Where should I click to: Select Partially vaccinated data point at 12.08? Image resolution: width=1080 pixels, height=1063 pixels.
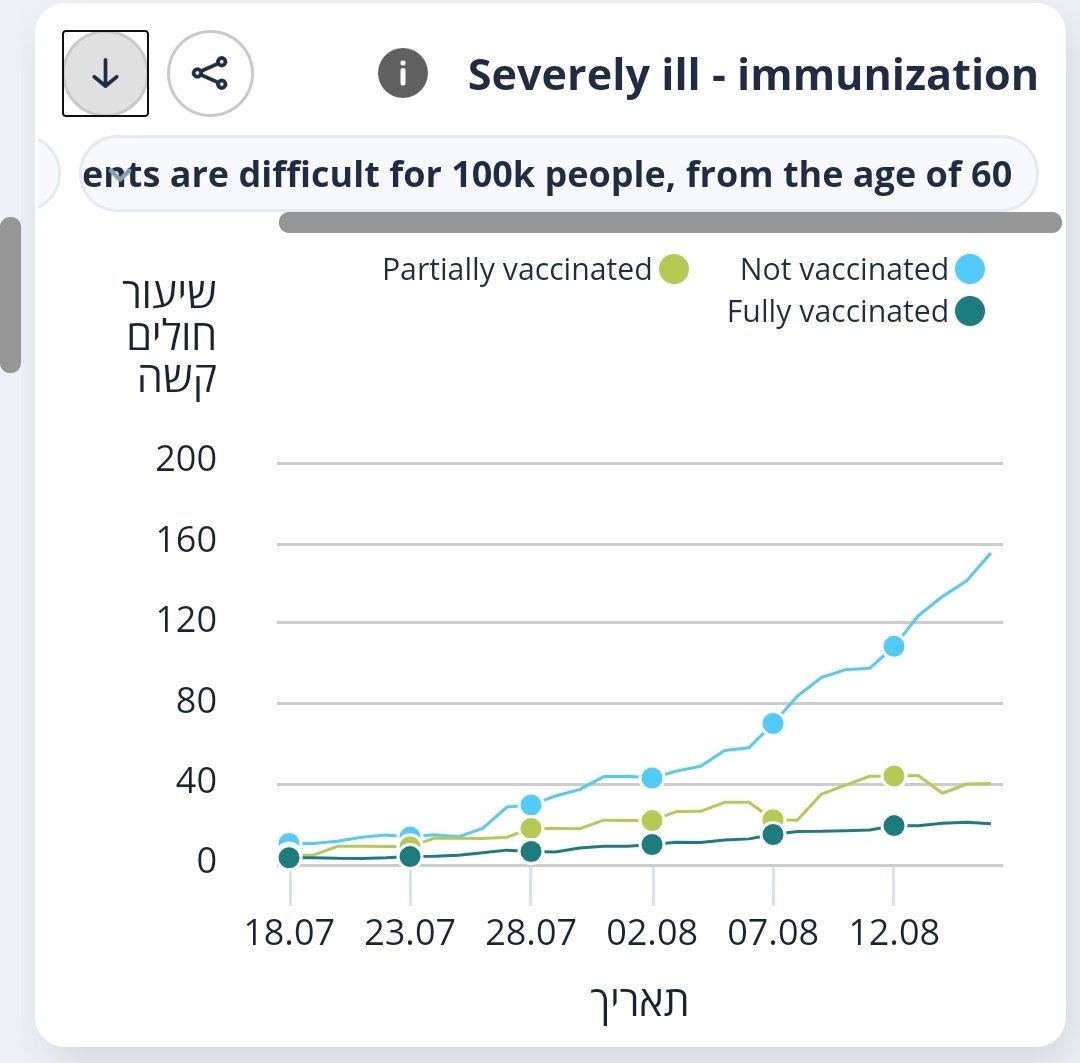point(894,776)
